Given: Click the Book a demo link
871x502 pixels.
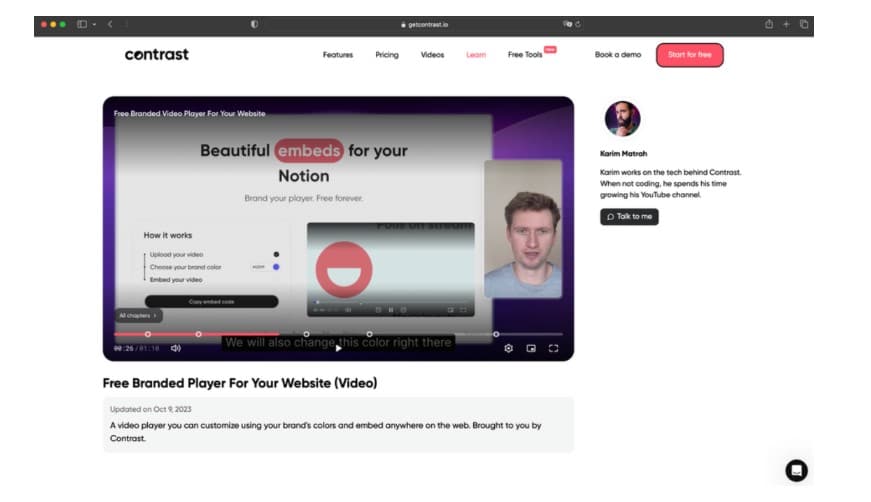Looking at the screenshot, I should tap(618, 55).
